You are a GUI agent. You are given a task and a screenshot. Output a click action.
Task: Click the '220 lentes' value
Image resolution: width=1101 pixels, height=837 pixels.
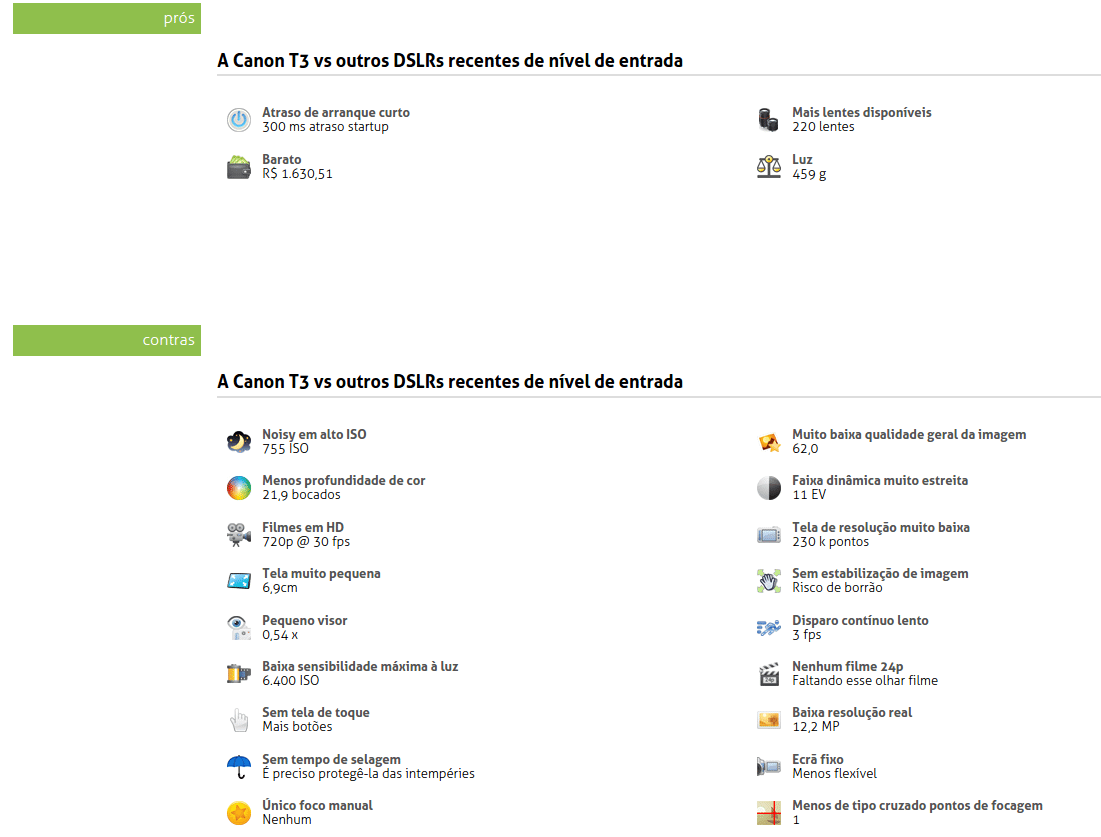point(823,127)
